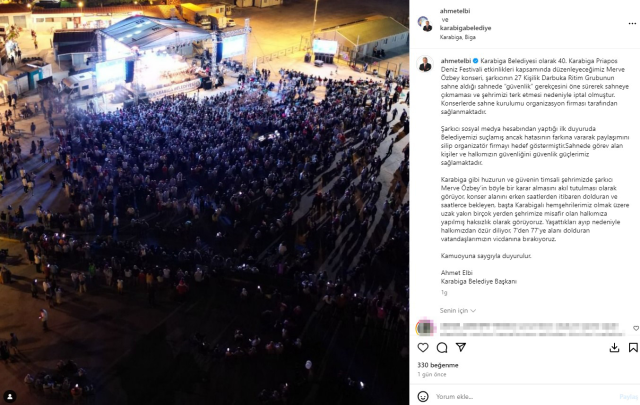The height and width of the screenshot is (405, 640).
Task: Open ahmetelbi profile from header username
Action: click(x=455, y=11)
